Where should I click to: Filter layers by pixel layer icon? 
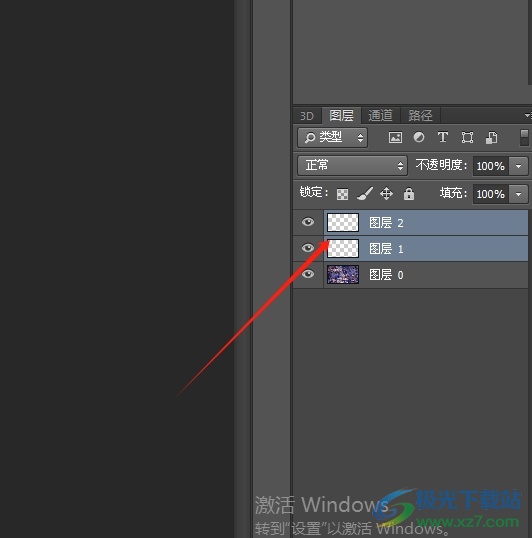pyautogui.click(x=395, y=138)
